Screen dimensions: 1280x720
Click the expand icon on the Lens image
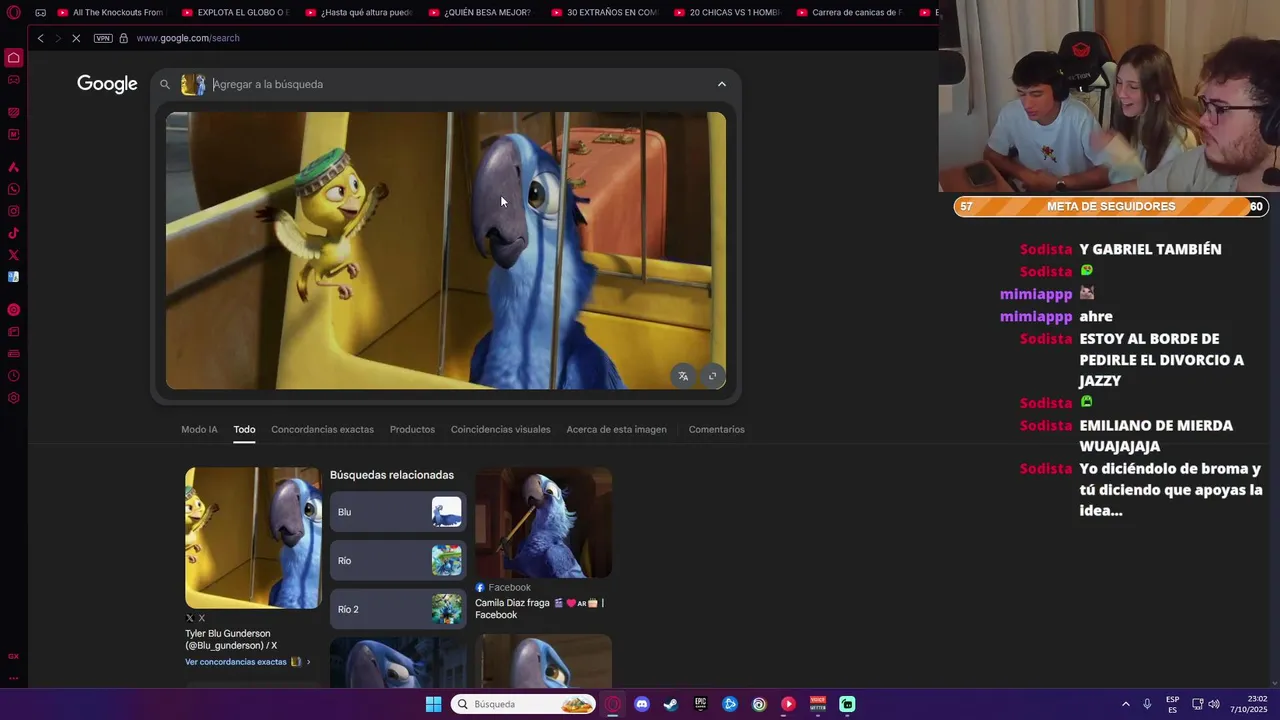click(x=712, y=376)
